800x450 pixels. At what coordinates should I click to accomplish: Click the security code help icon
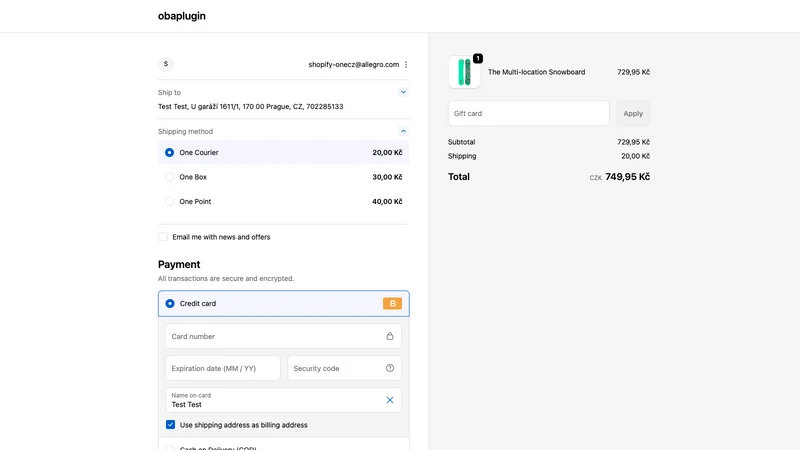(390, 368)
